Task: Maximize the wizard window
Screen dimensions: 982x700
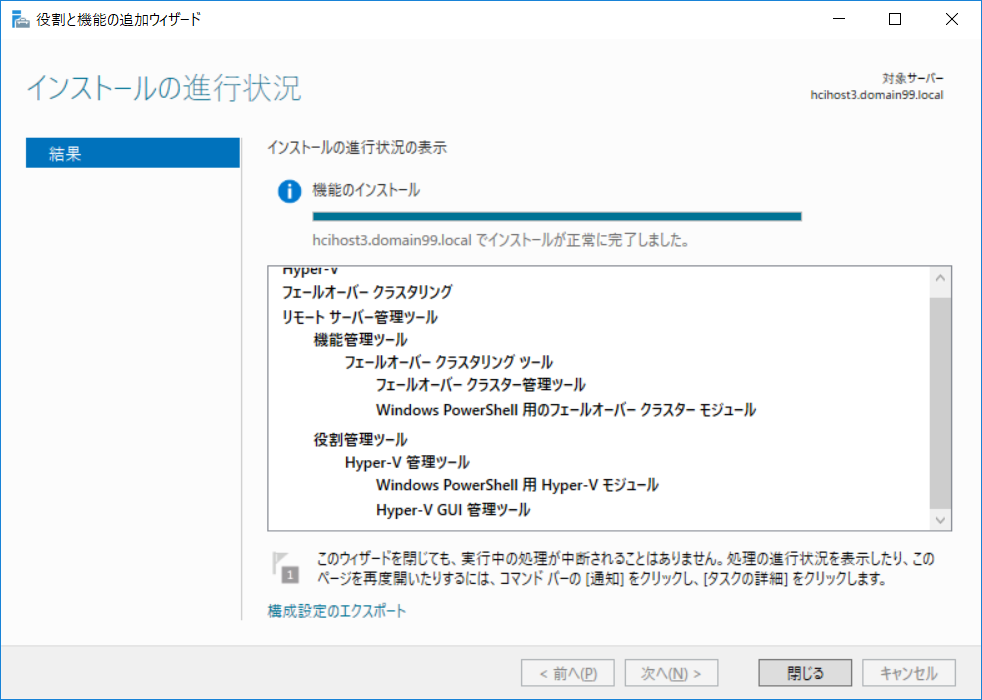Action: click(895, 19)
